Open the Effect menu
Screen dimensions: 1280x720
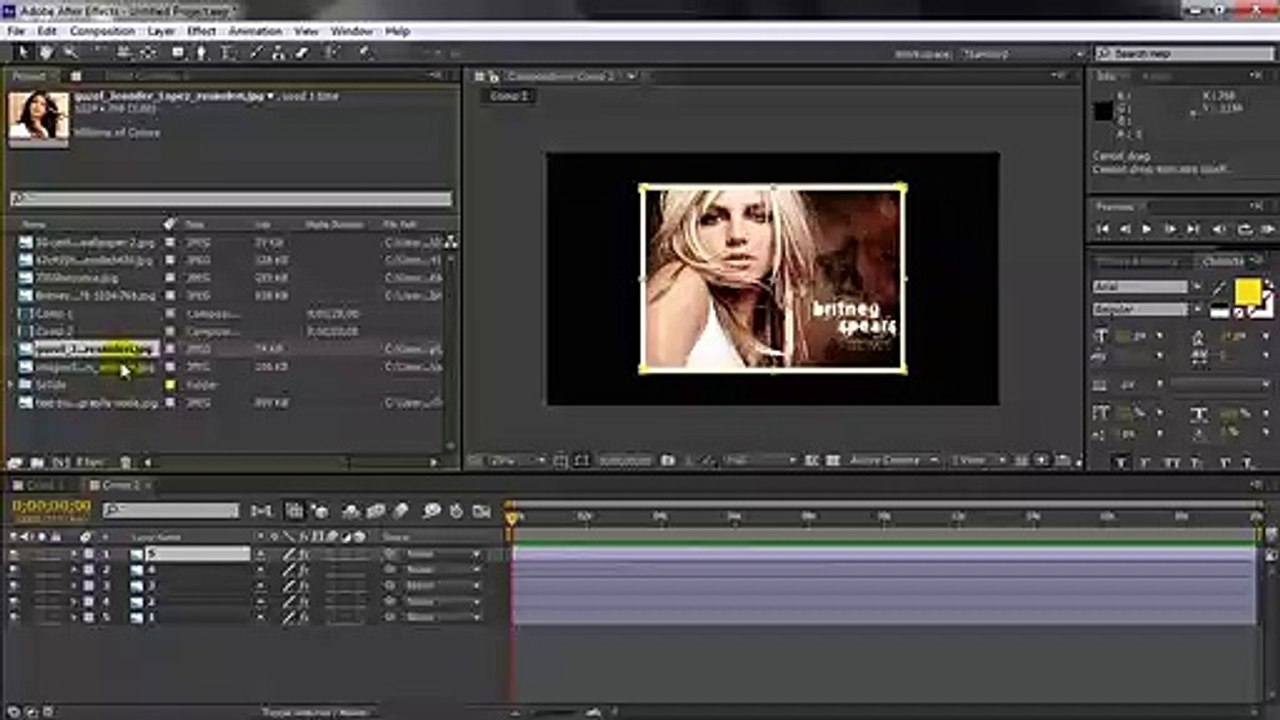click(201, 31)
